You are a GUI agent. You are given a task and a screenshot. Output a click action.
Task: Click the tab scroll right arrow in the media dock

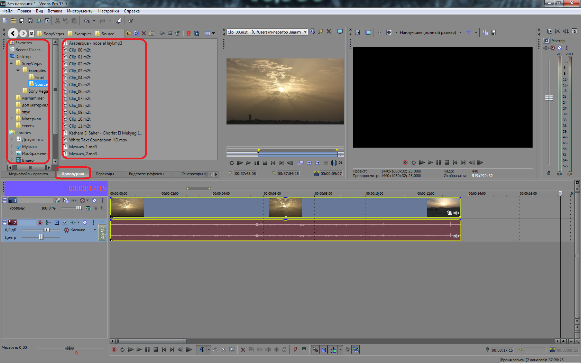coord(216,174)
